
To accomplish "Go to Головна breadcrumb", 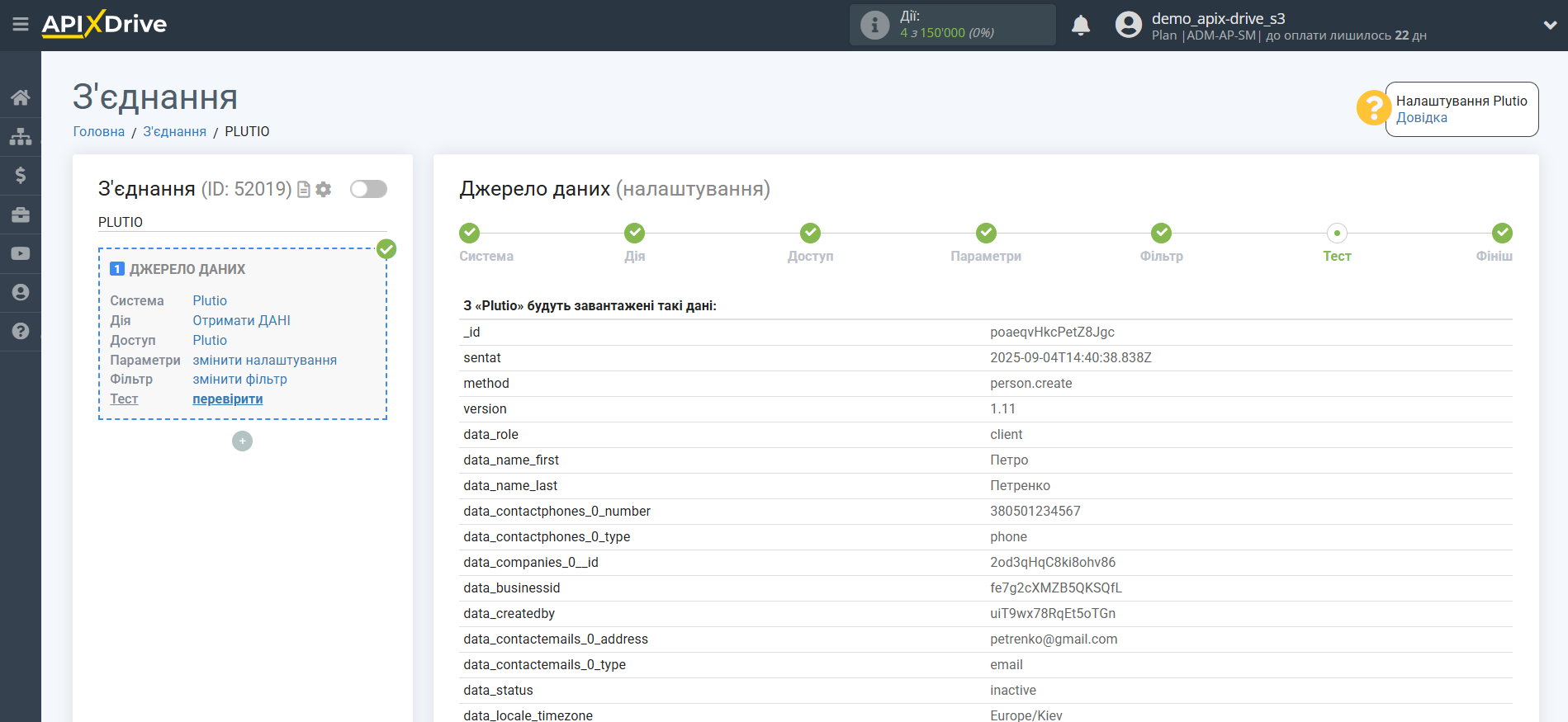I will [x=99, y=131].
